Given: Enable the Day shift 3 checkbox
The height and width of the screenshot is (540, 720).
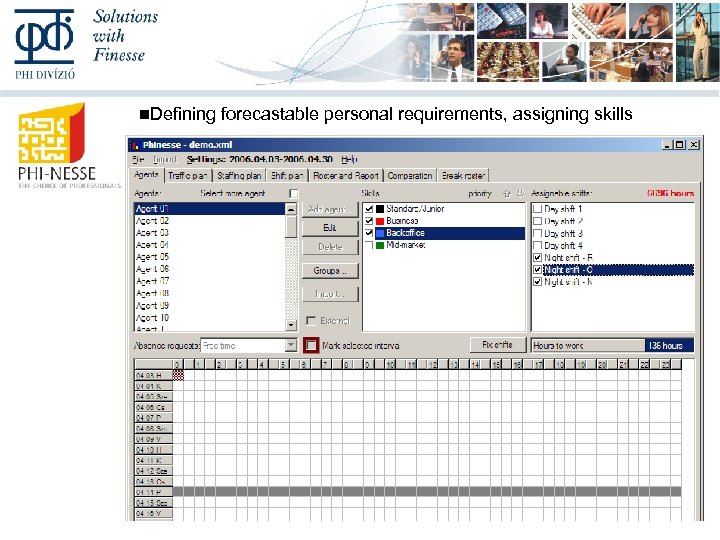Looking at the screenshot, I should click(x=537, y=233).
